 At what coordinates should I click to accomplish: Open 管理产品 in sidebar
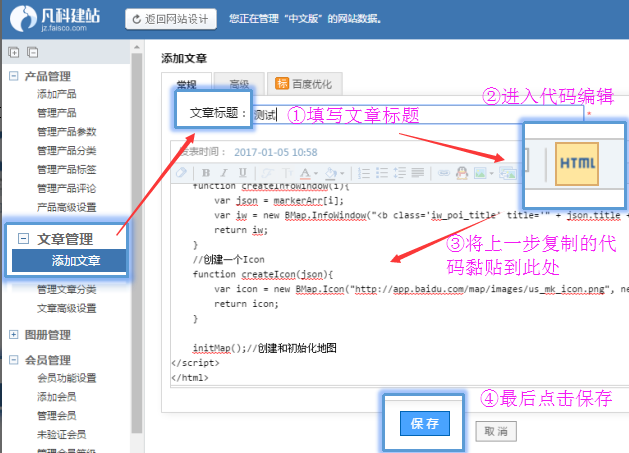(x=57, y=113)
